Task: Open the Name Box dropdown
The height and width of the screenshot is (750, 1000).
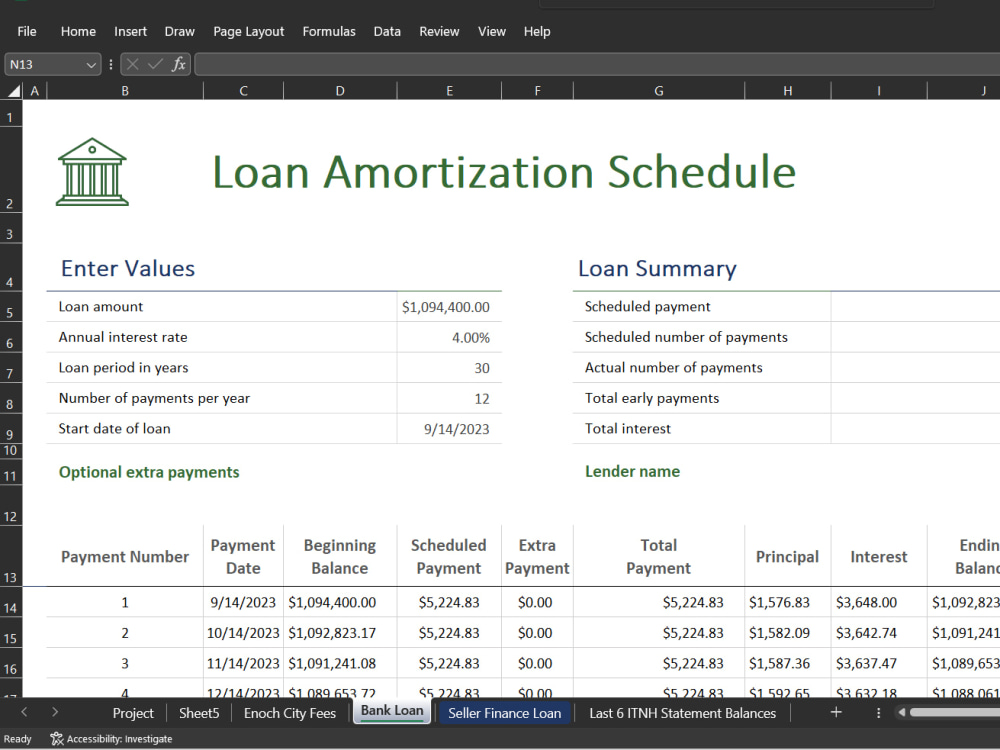Action: (91, 63)
